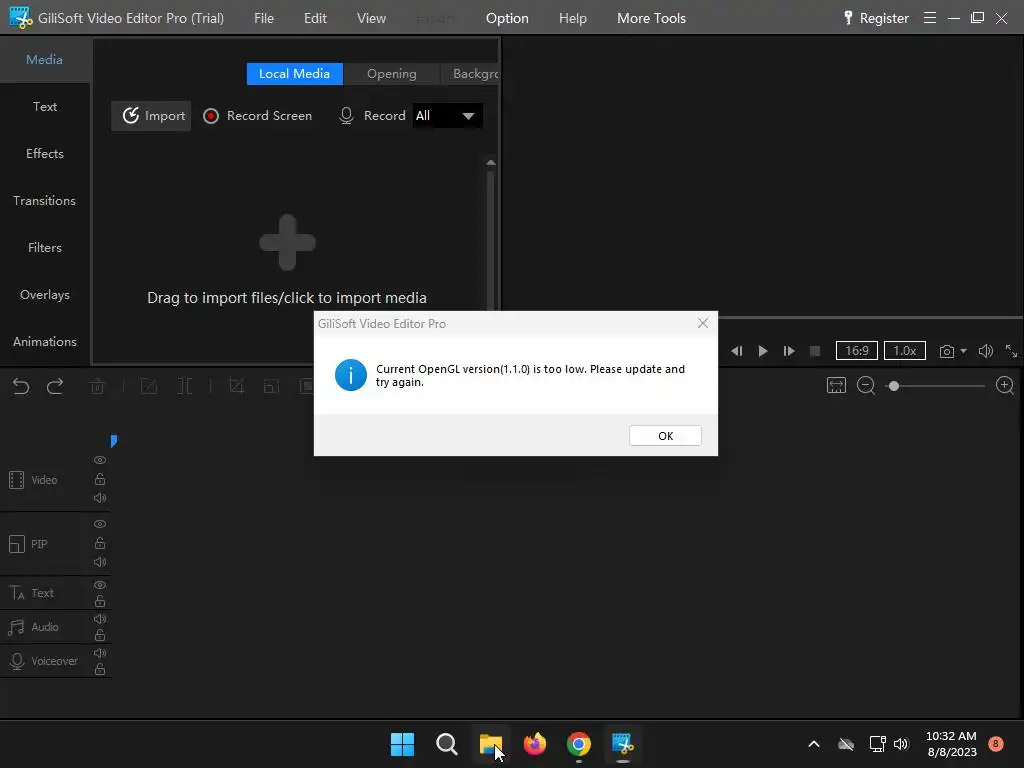Screen dimensions: 1024x768
Task: Click the microphone Record button
Action: (372, 116)
